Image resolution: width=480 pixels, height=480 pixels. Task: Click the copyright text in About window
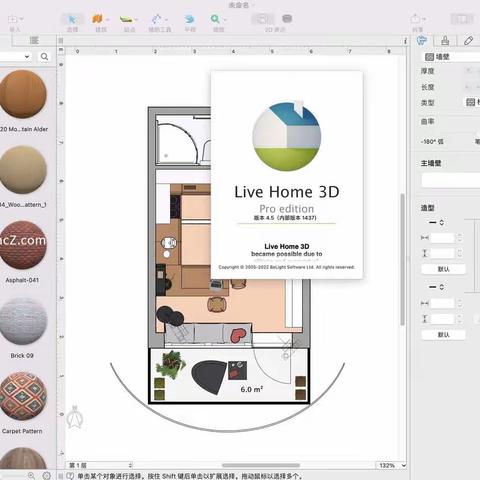(x=287, y=267)
